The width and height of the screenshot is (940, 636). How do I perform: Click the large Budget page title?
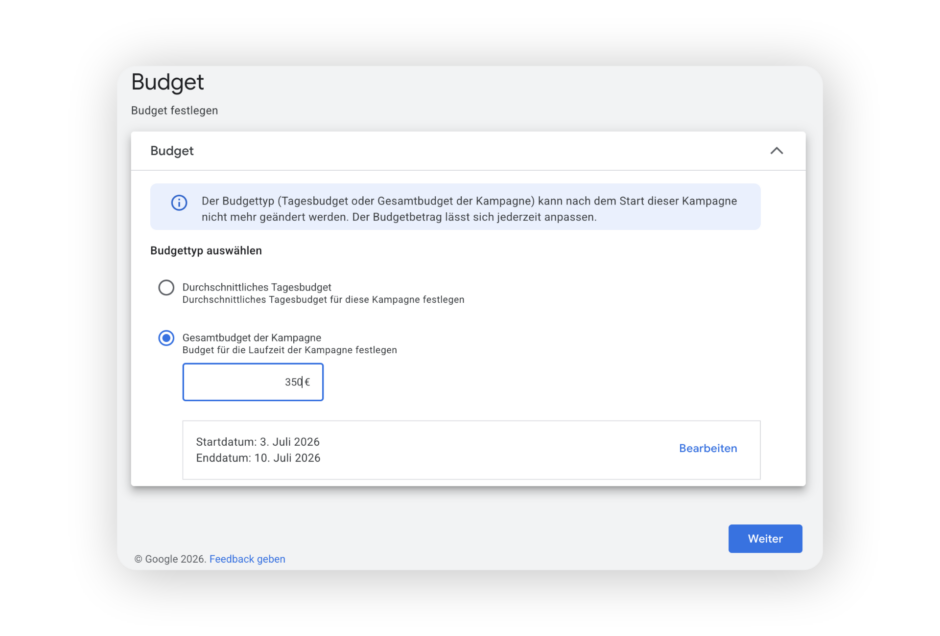coord(168,82)
